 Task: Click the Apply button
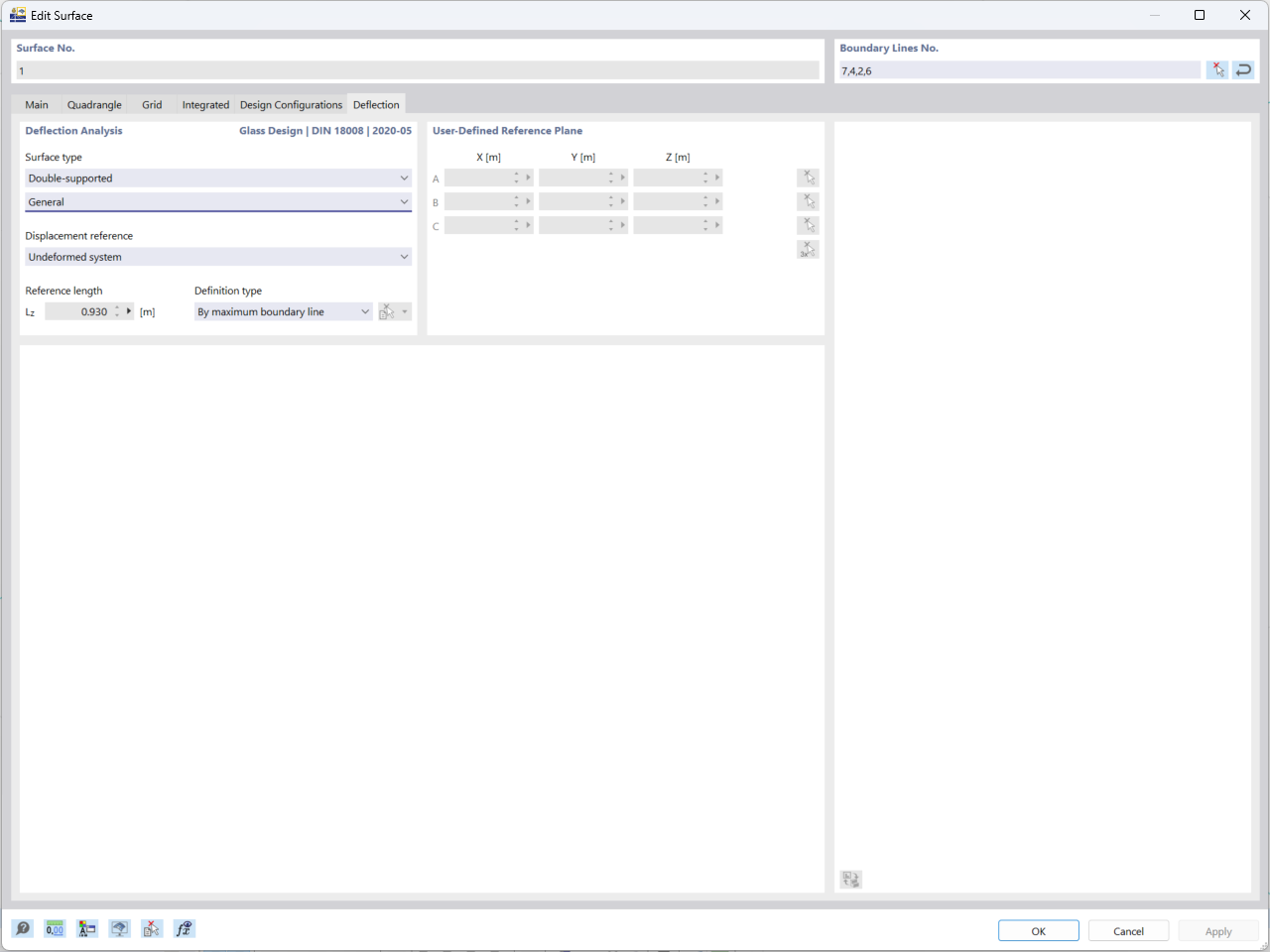[x=1218, y=930]
